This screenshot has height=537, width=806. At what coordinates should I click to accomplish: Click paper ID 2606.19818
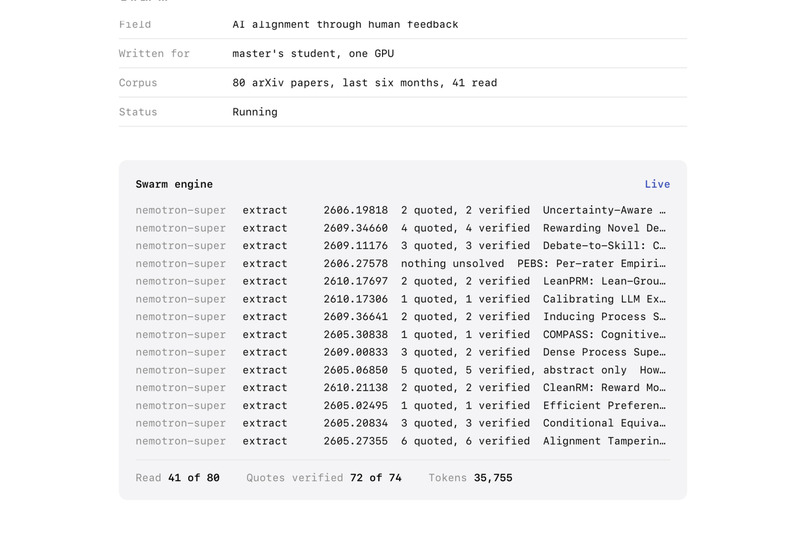[356, 210]
